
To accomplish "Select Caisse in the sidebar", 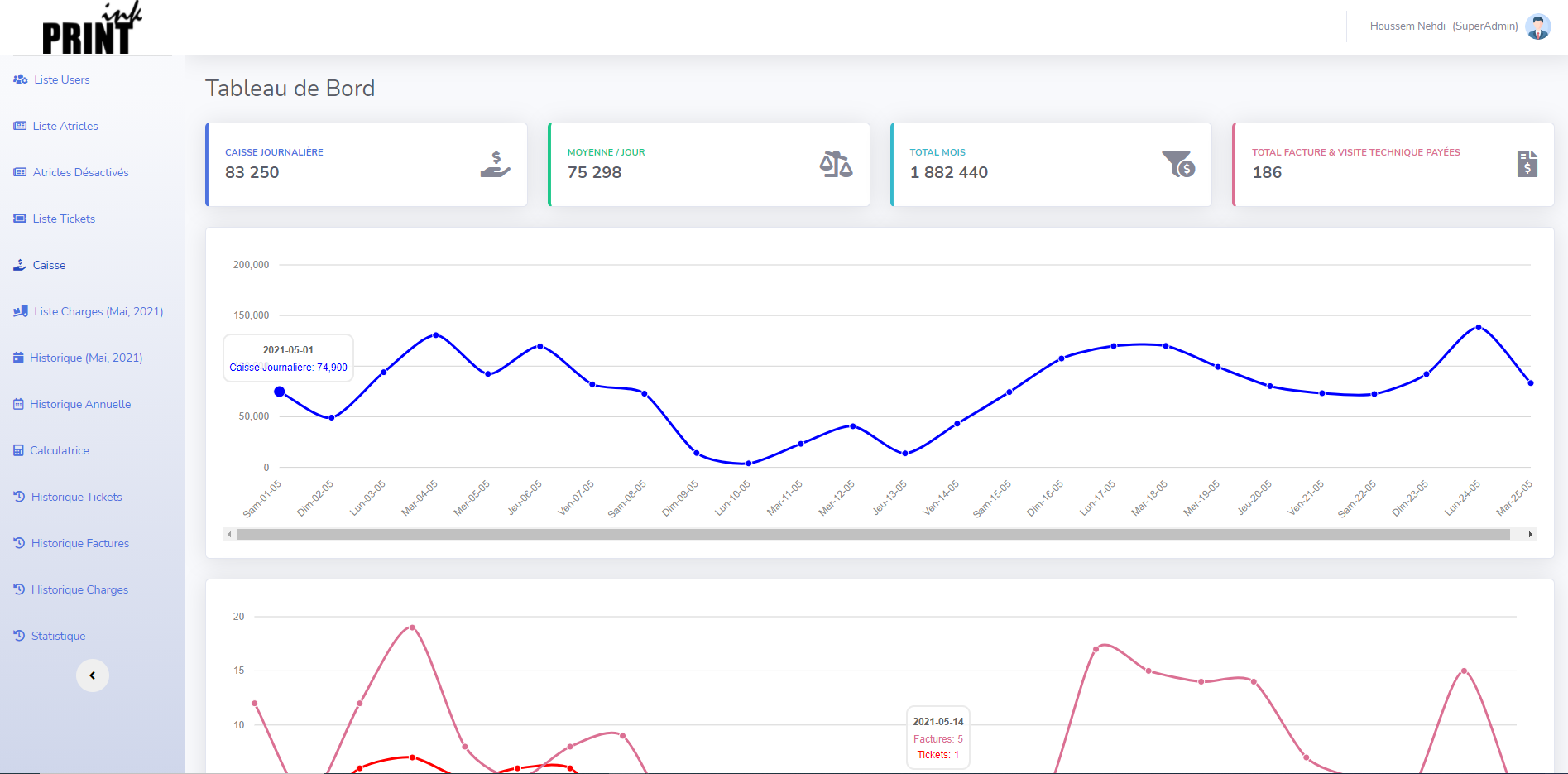I will (x=49, y=265).
